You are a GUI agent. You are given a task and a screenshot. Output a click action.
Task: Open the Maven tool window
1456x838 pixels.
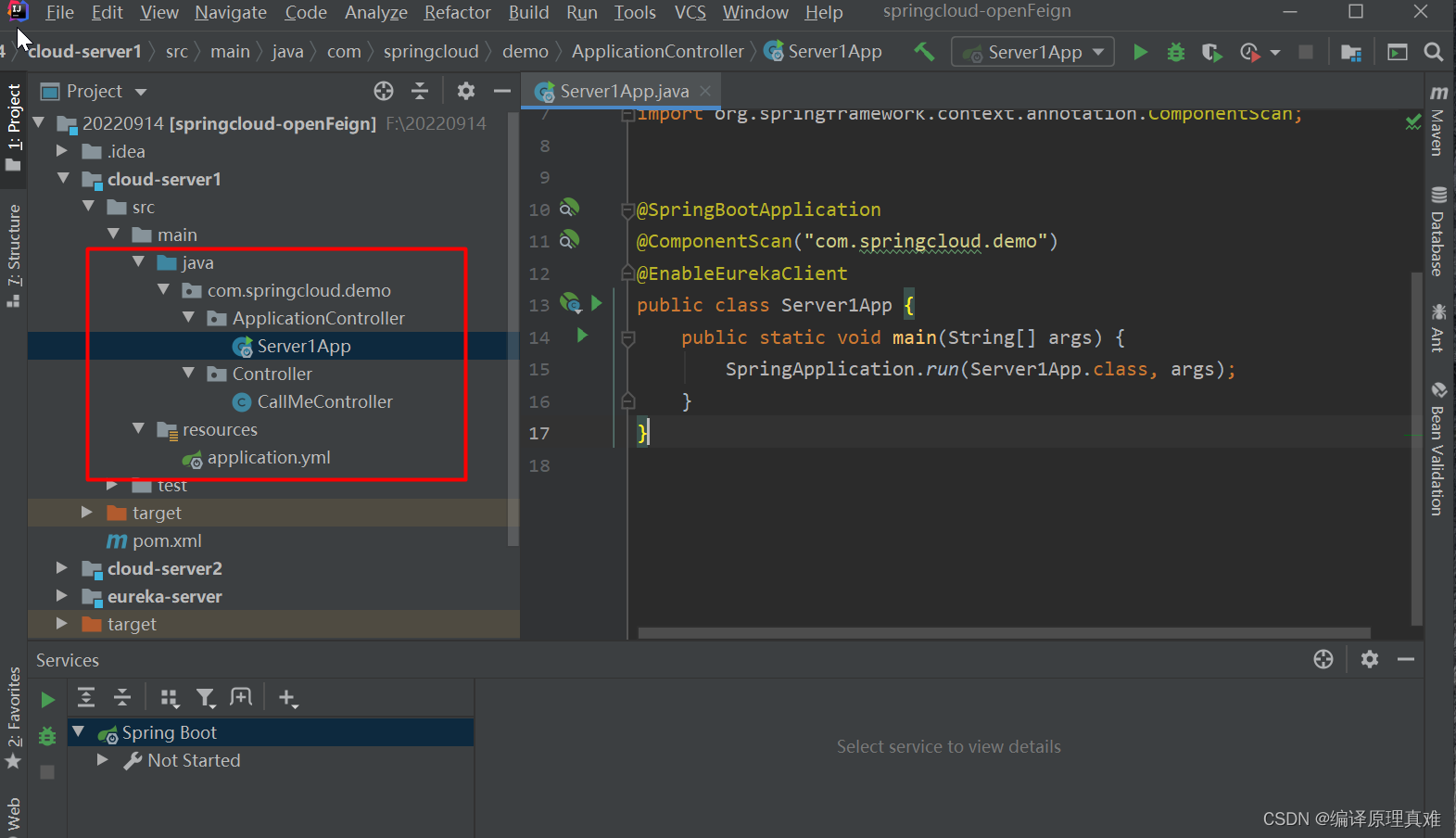pos(1438,121)
